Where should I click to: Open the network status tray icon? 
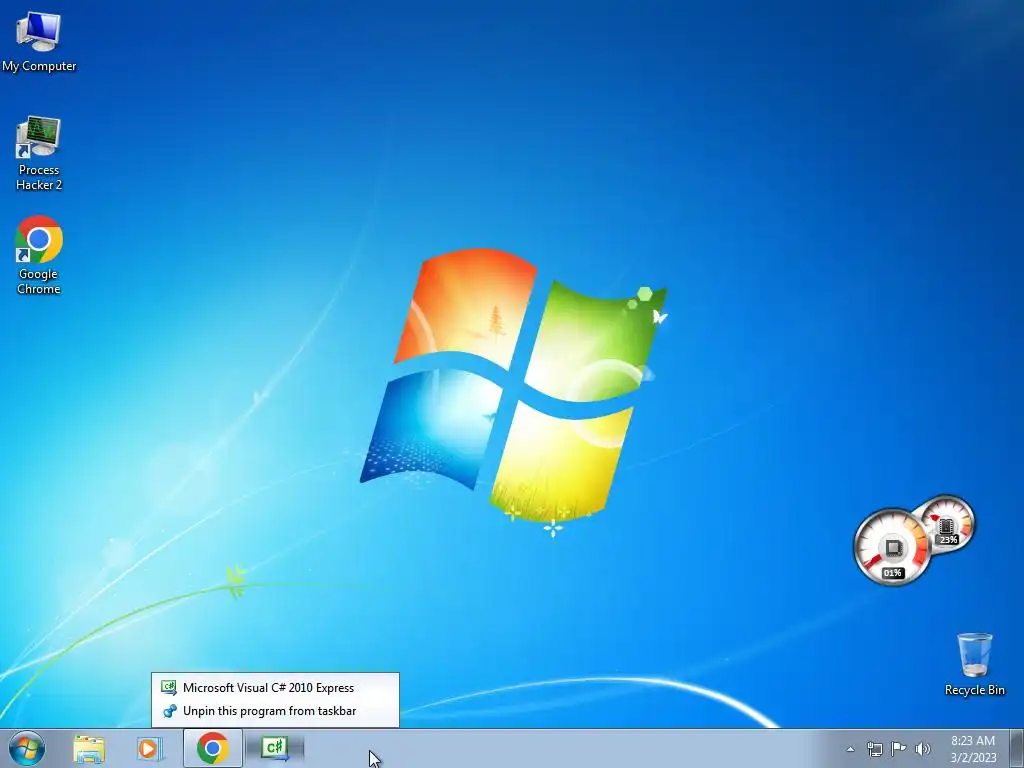pyautogui.click(x=874, y=749)
